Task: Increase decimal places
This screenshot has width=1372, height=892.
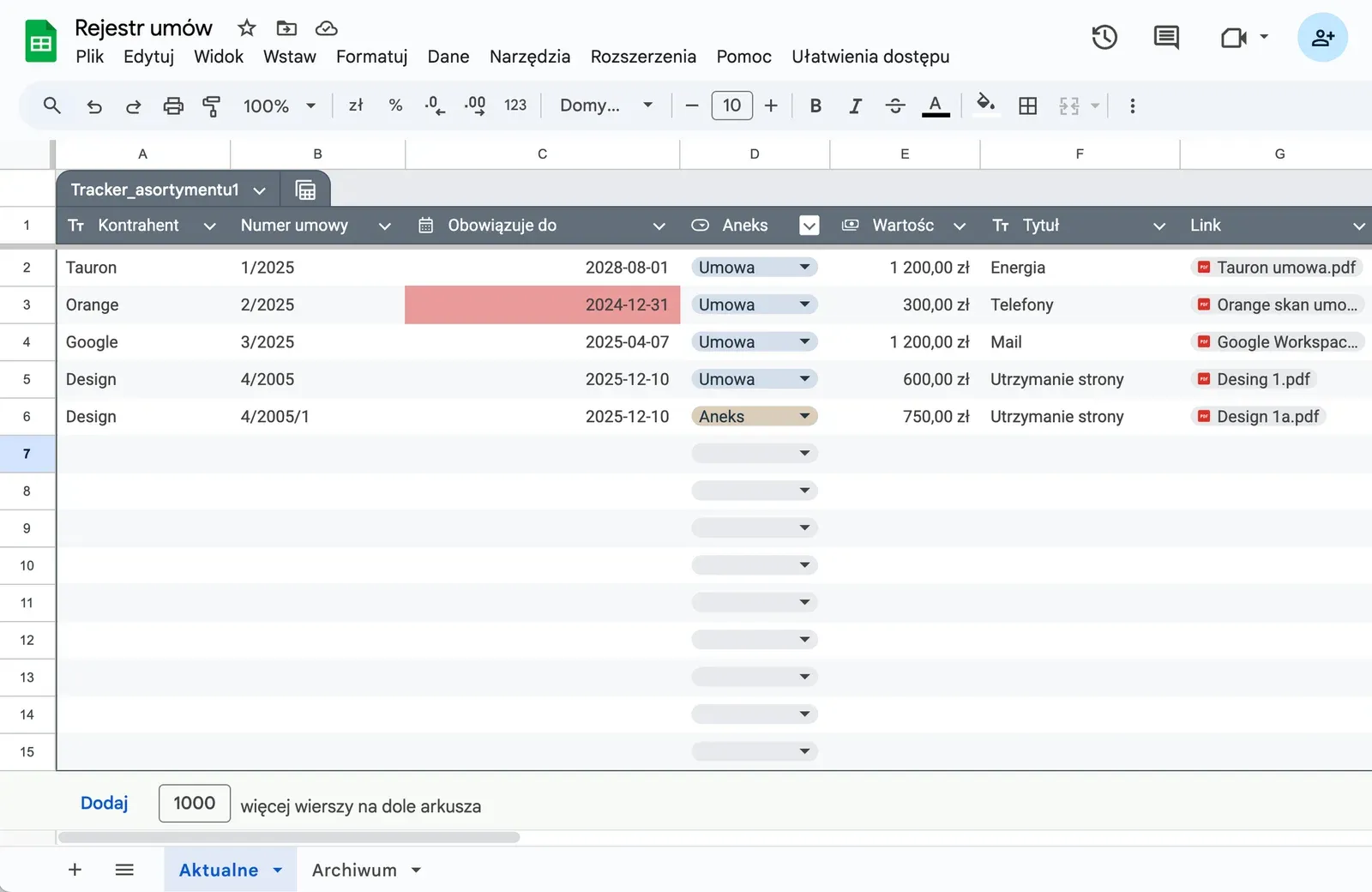Action: (x=475, y=105)
